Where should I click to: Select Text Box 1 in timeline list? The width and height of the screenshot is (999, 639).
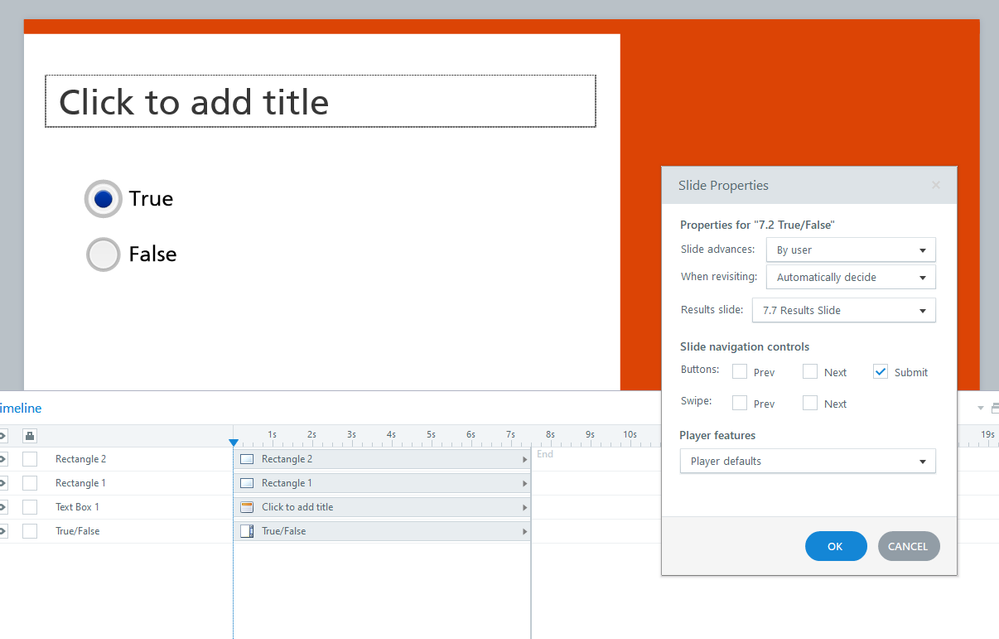pos(77,507)
